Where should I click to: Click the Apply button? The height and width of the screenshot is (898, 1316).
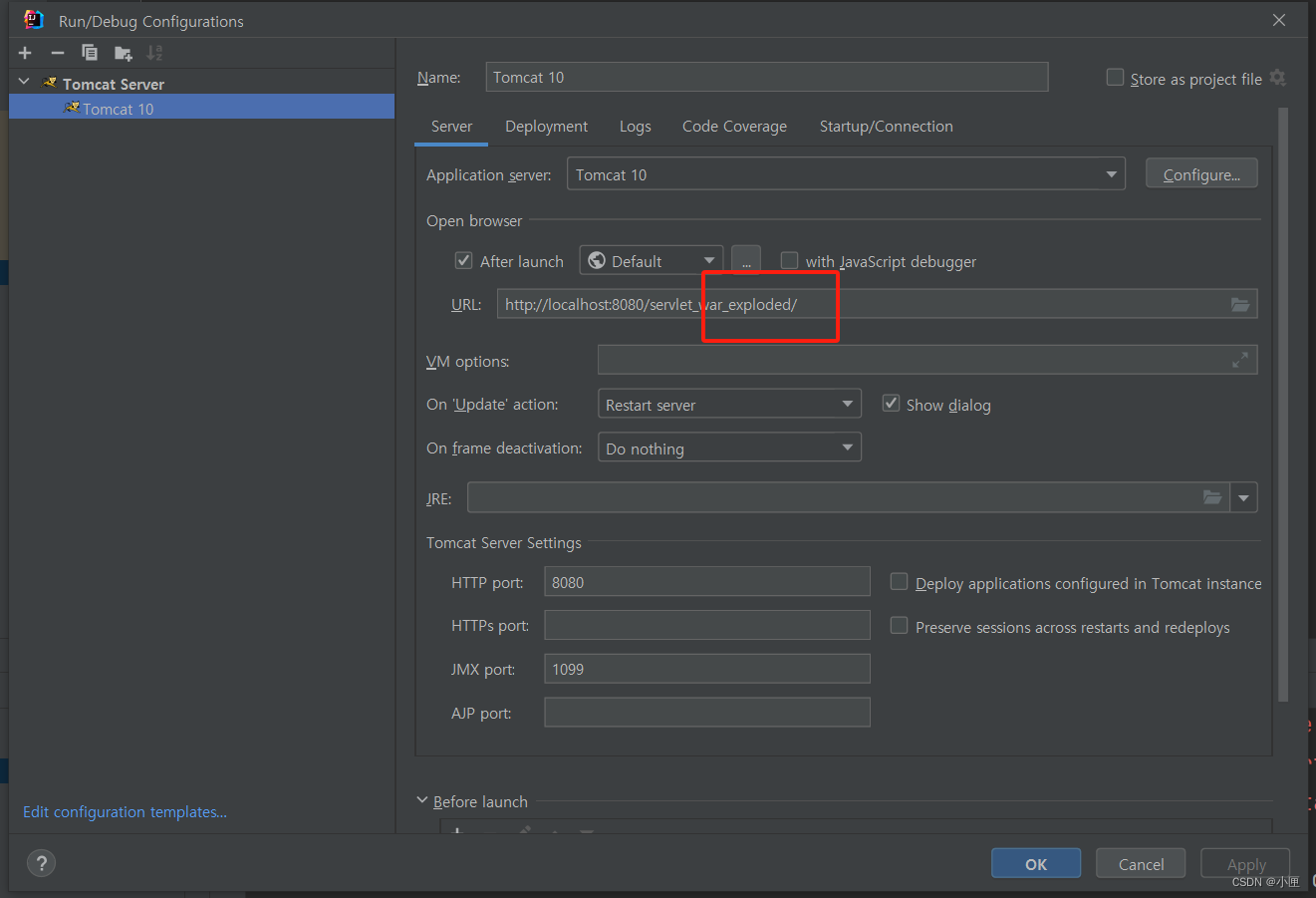pyautogui.click(x=1245, y=863)
